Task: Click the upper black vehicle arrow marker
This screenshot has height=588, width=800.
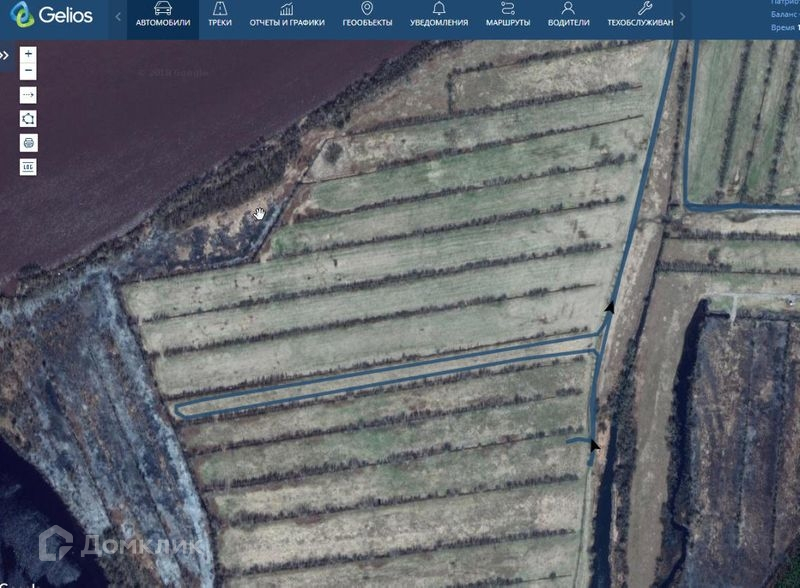Action: [610, 307]
